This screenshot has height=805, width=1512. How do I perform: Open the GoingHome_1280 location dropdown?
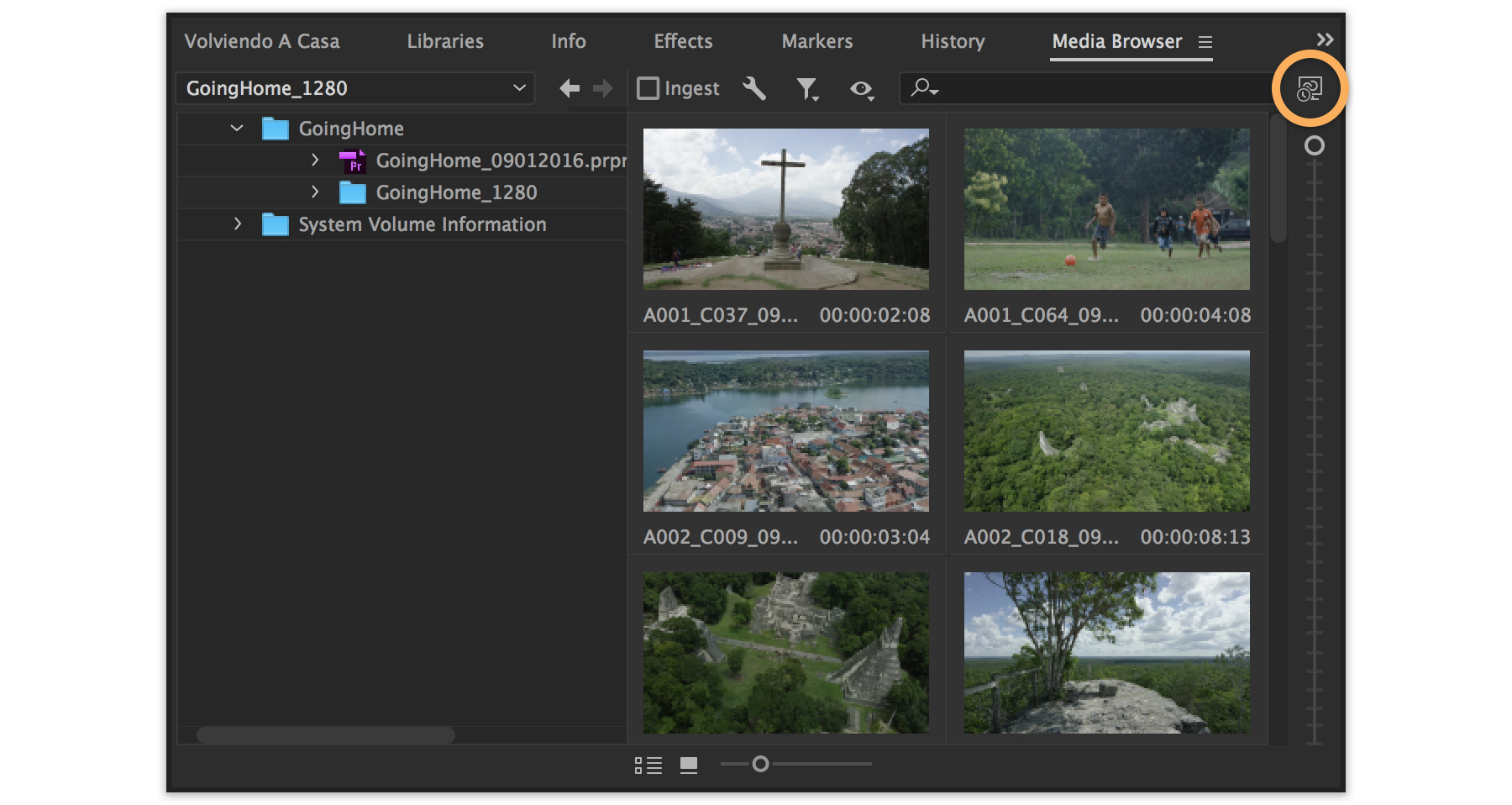(355, 88)
